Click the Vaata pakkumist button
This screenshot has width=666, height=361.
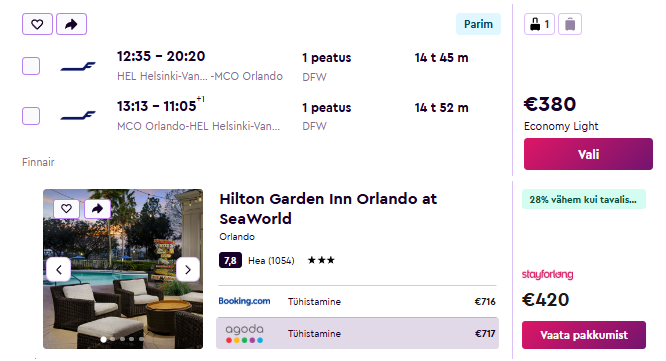[584, 335]
